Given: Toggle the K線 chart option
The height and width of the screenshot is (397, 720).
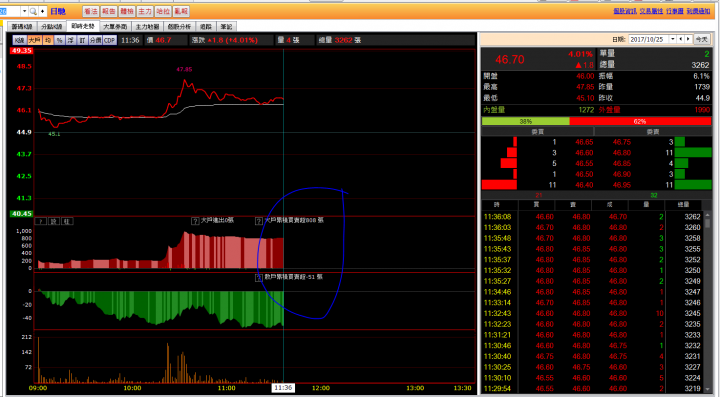Looking at the screenshot, I should click(x=19, y=40).
